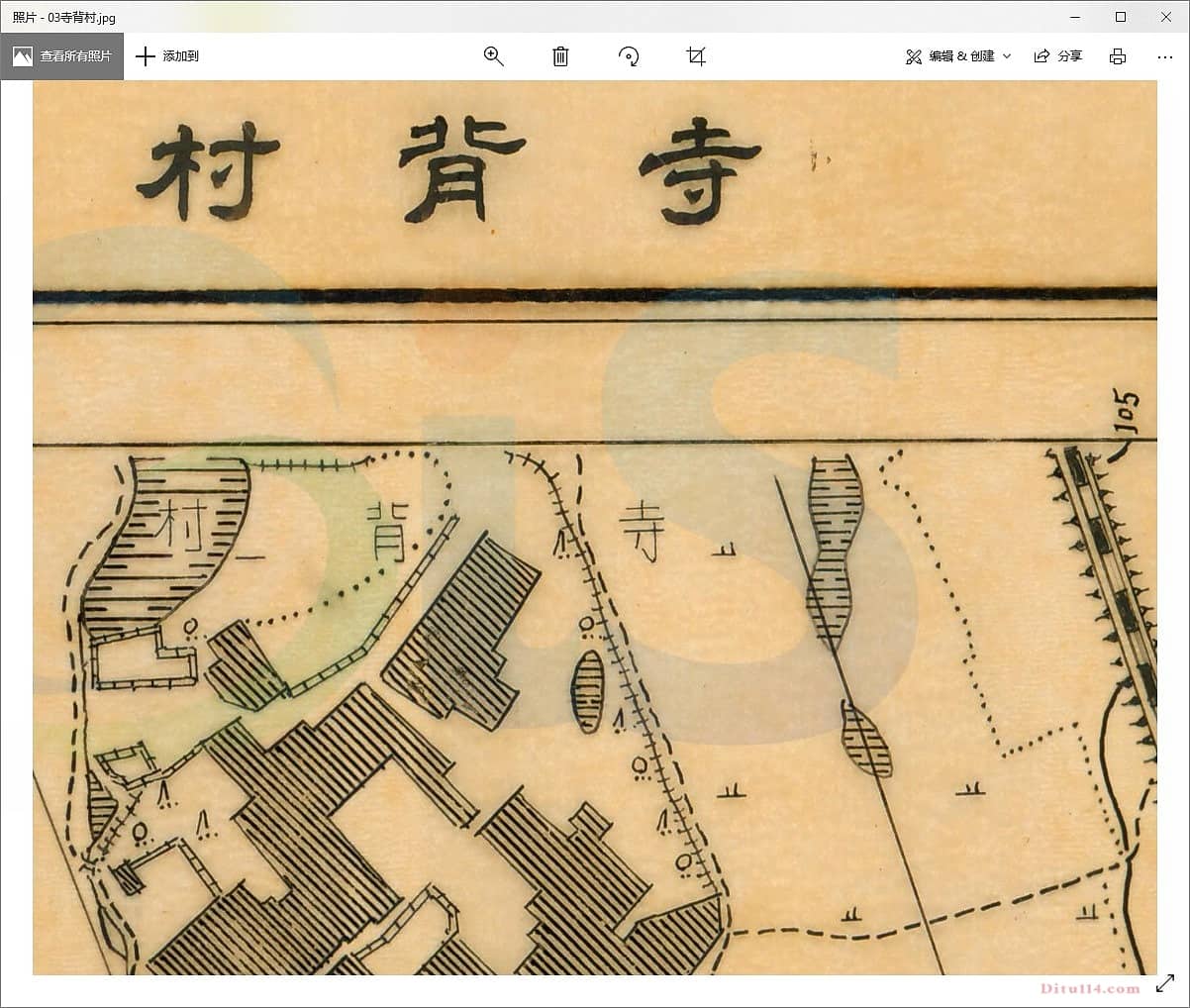This screenshot has width=1190, height=1008.
Task: Click the 105 label on the map
Action: [1126, 413]
